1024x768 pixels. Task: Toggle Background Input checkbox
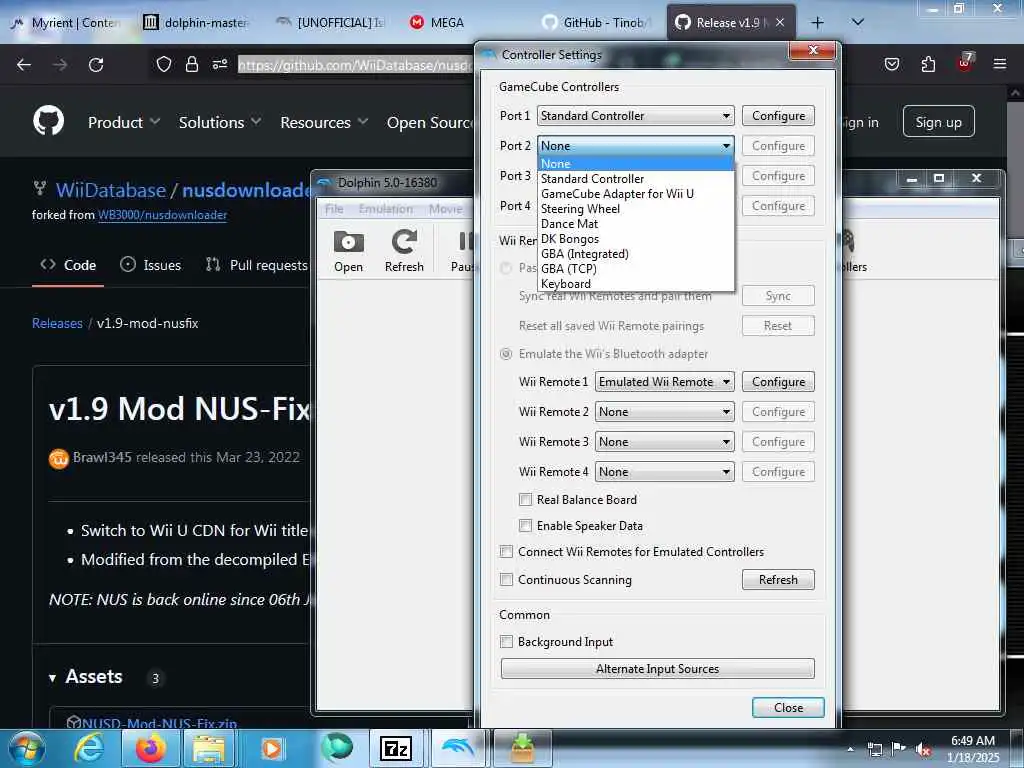click(506, 642)
